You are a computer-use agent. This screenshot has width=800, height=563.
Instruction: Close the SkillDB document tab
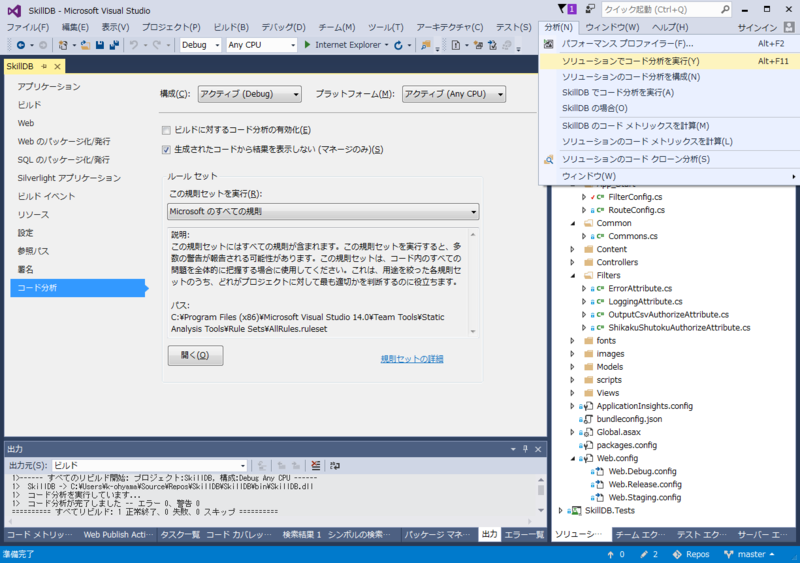[57, 66]
